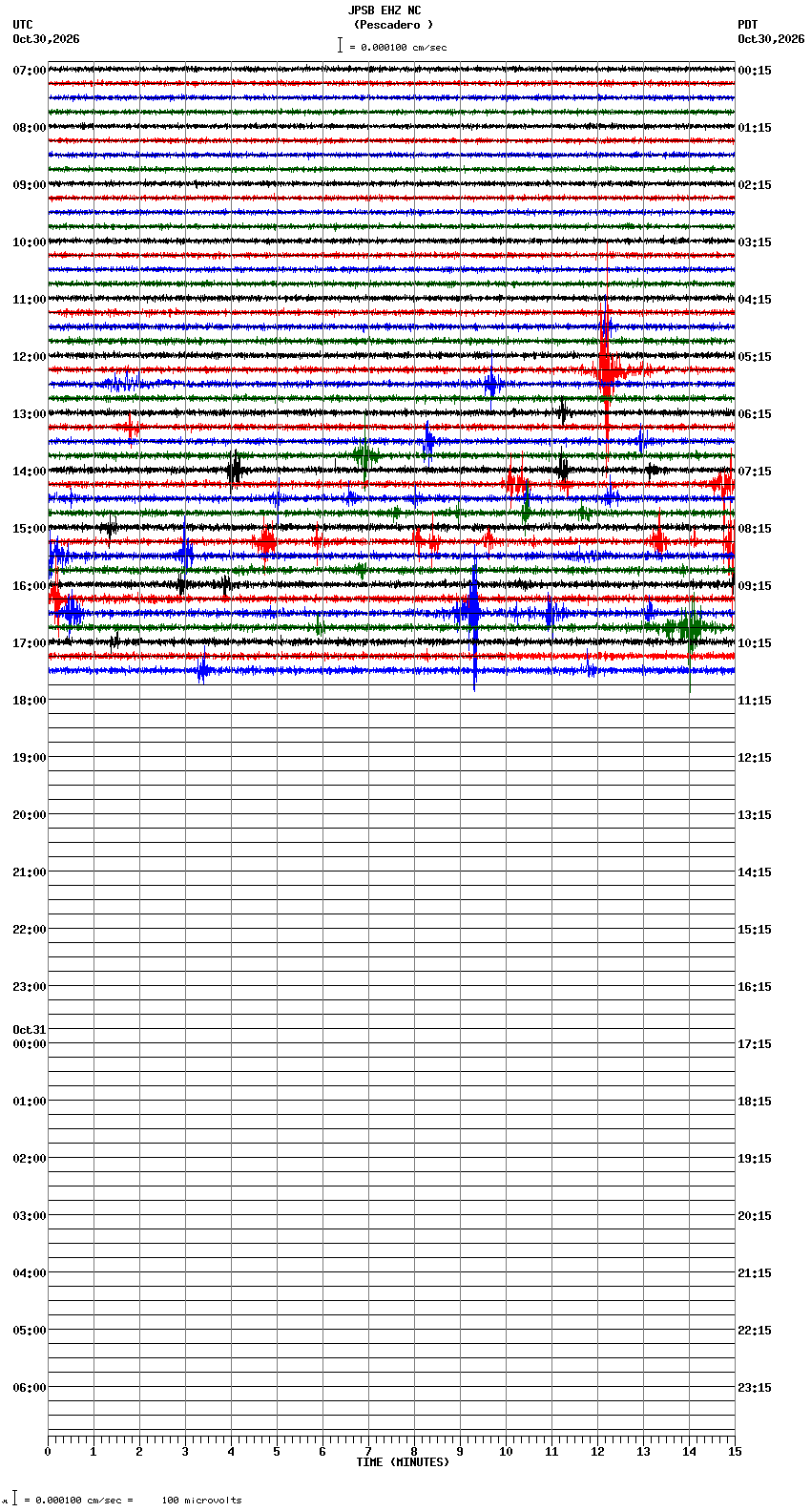
Task: Click the '16:00' UTC time label
Action: point(30,586)
